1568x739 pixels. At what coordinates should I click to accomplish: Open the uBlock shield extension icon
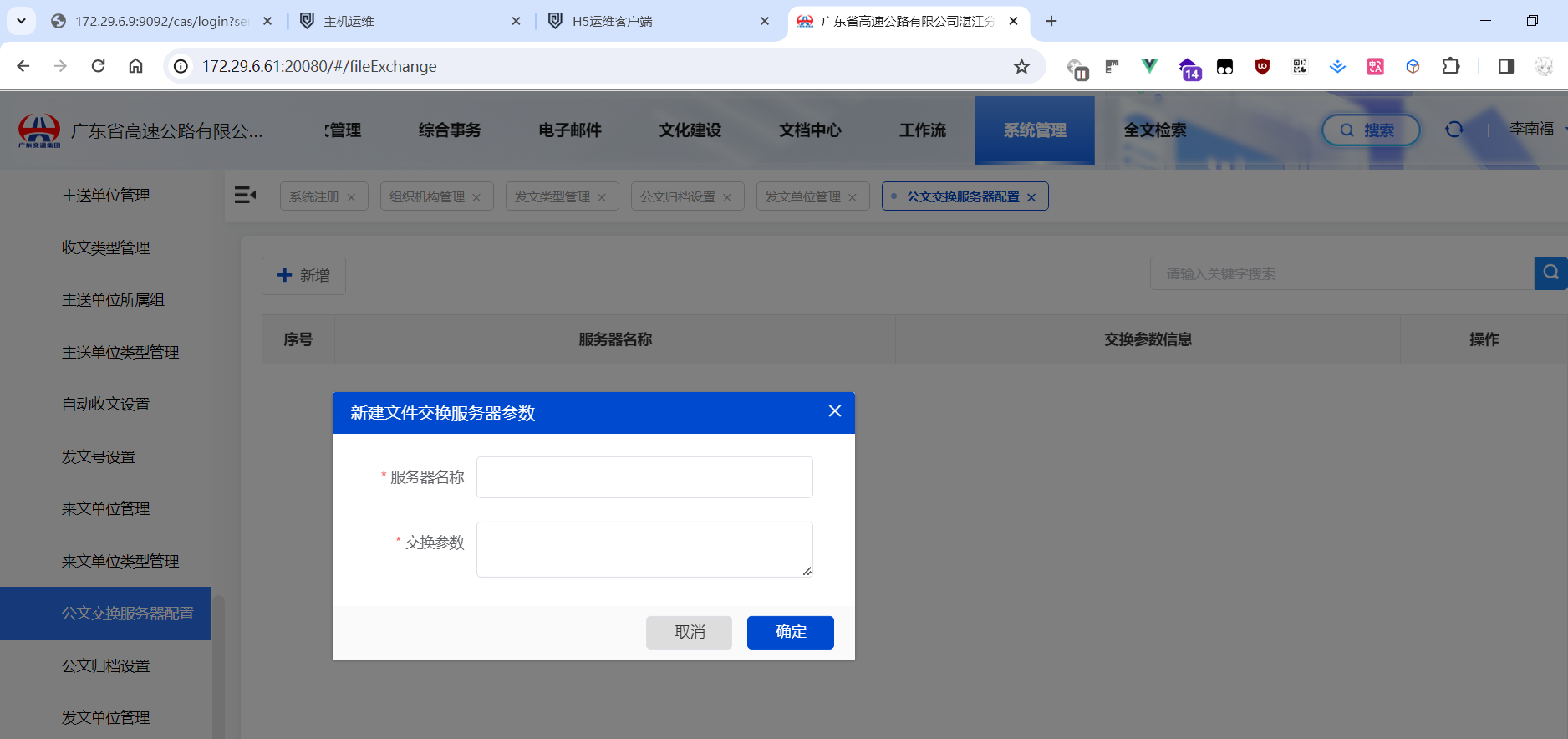point(1262,66)
